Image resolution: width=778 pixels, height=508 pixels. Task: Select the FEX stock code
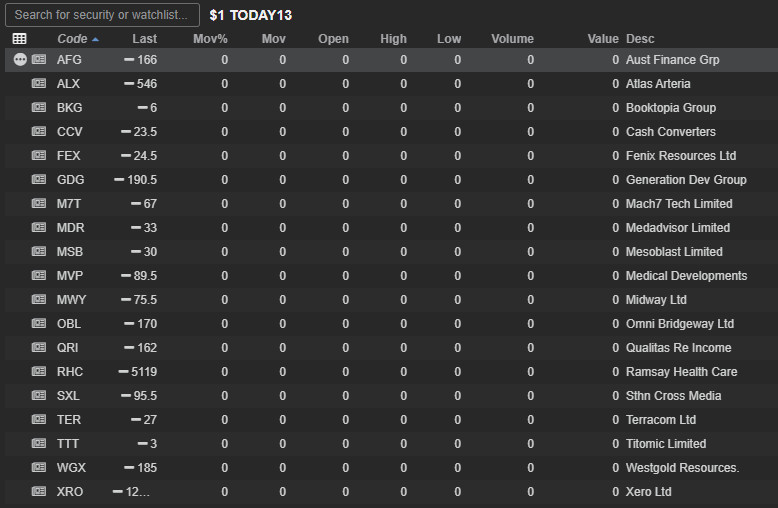pos(68,156)
